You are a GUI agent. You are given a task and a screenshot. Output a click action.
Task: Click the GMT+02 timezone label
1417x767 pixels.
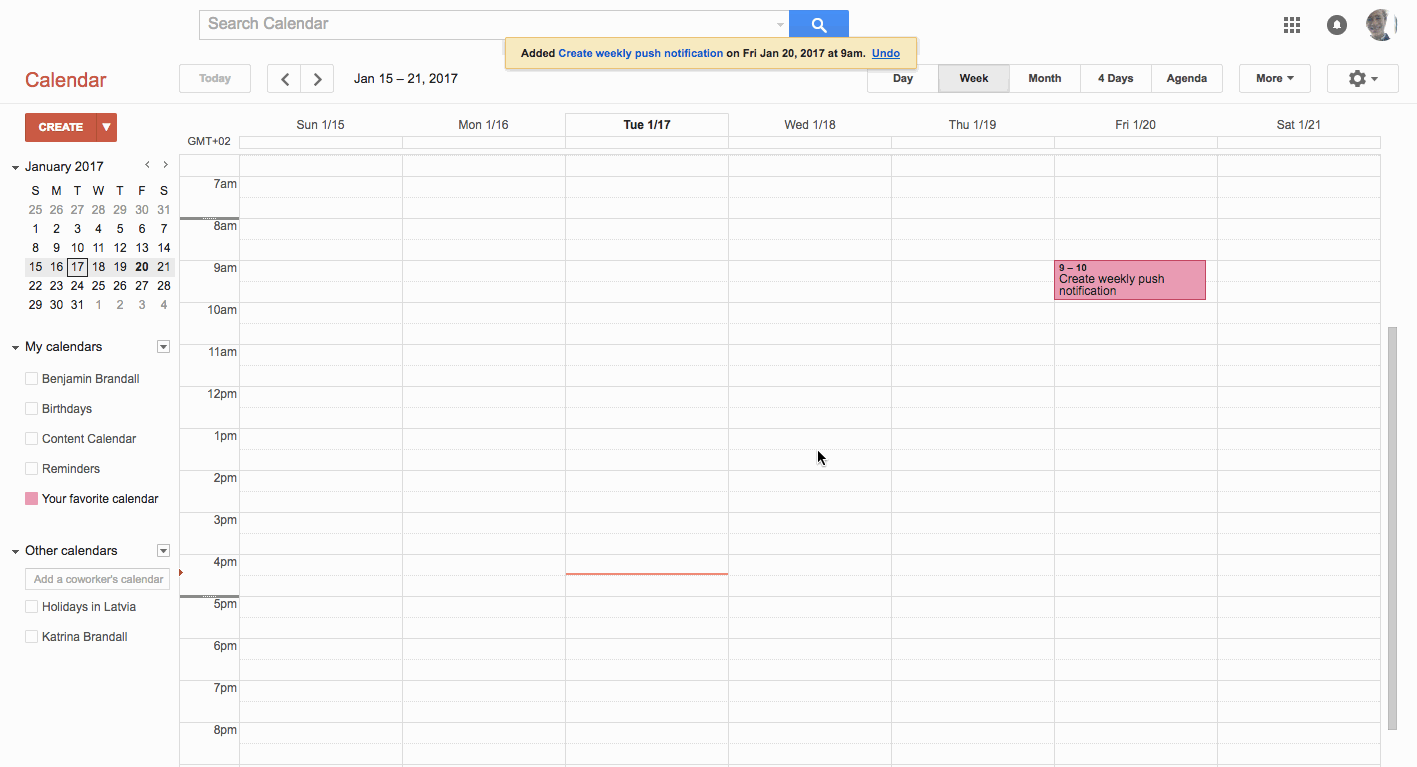pos(209,142)
